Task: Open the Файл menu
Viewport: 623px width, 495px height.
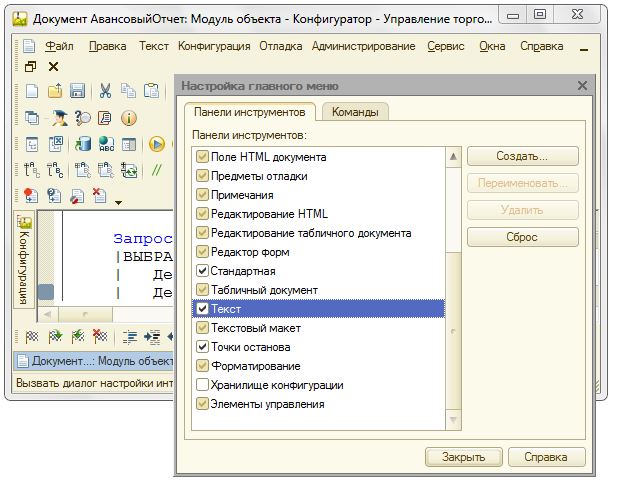Action: [x=58, y=46]
